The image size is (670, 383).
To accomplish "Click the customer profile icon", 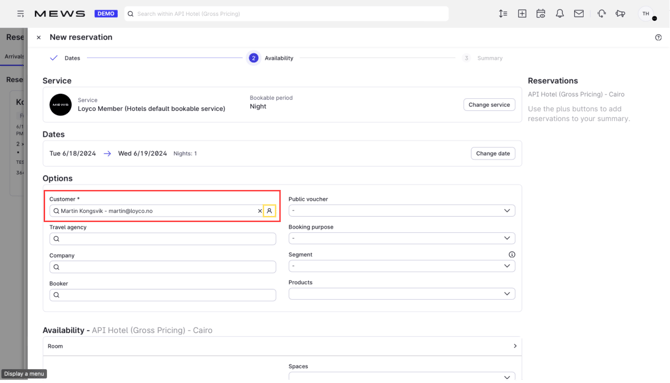I will click(x=269, y=211).
